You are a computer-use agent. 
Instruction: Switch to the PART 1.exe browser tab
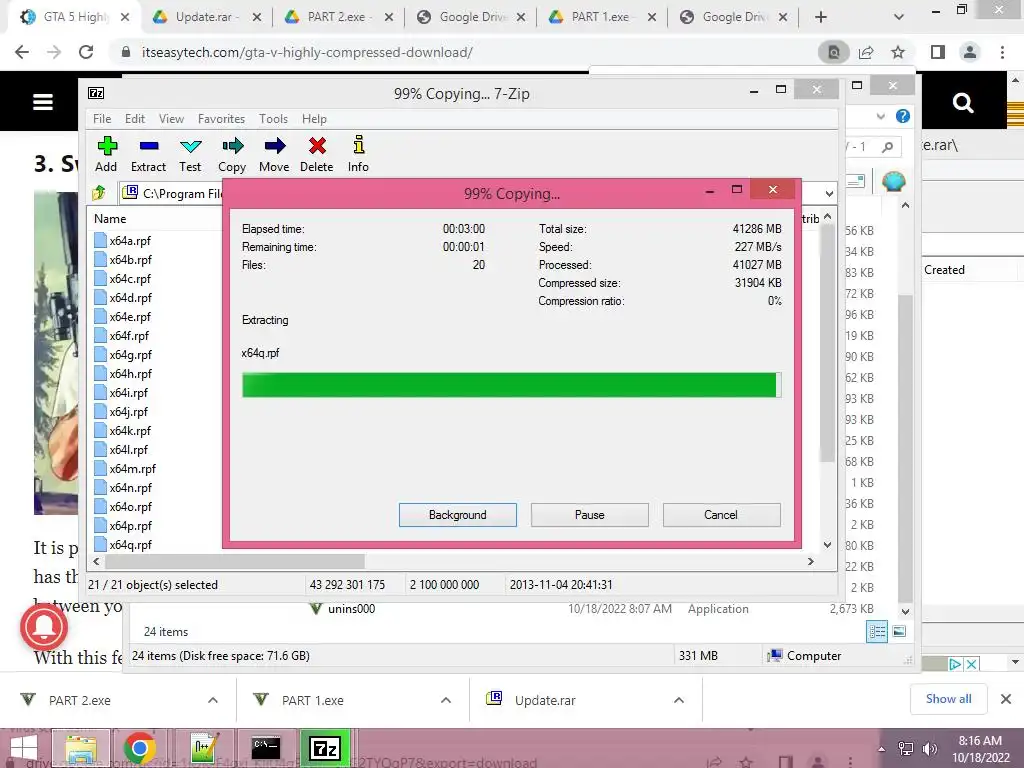pyautogui.click(x=600, y=18)
